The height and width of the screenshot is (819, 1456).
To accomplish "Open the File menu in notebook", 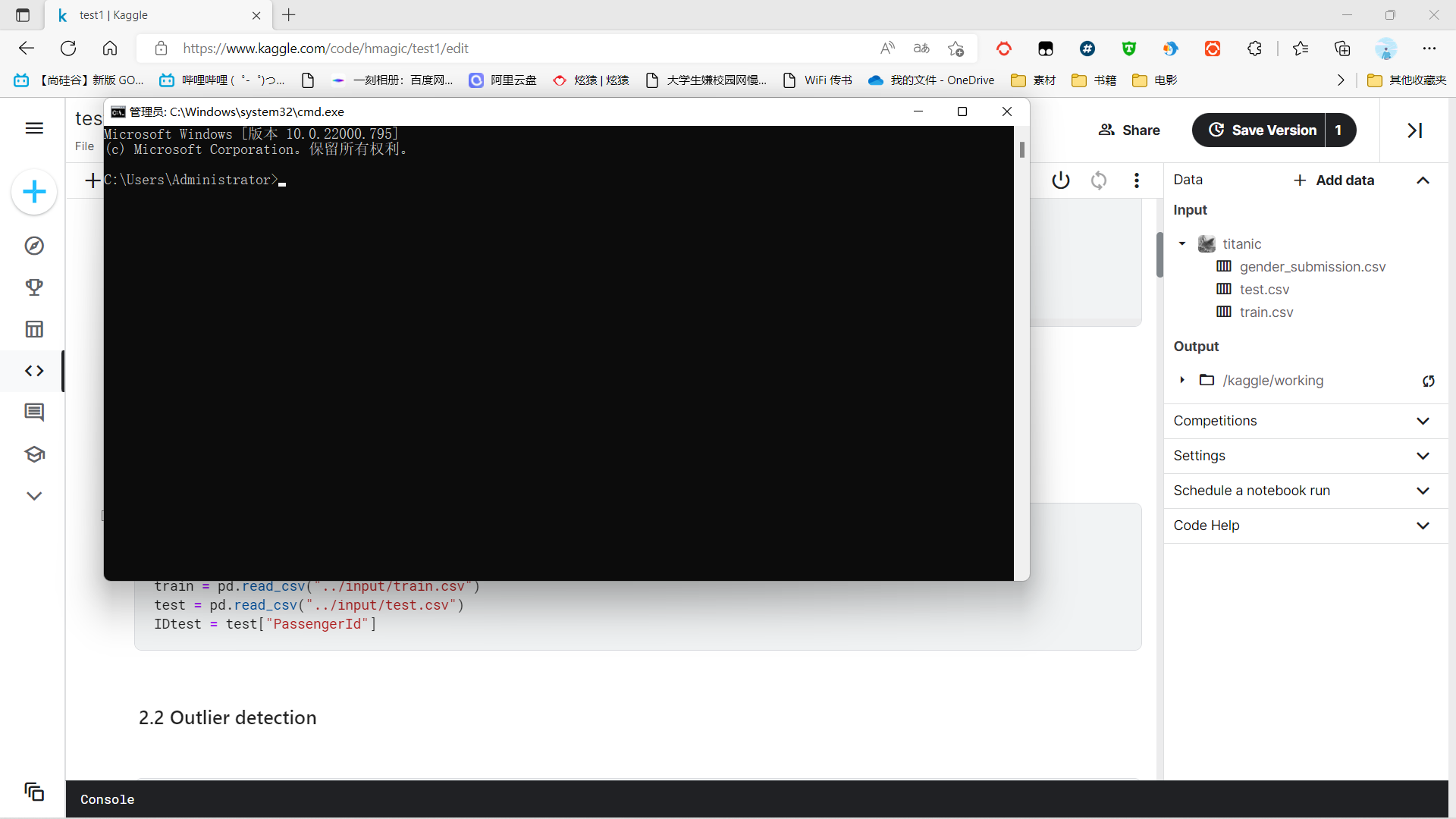I will click(x=84, y=146).
